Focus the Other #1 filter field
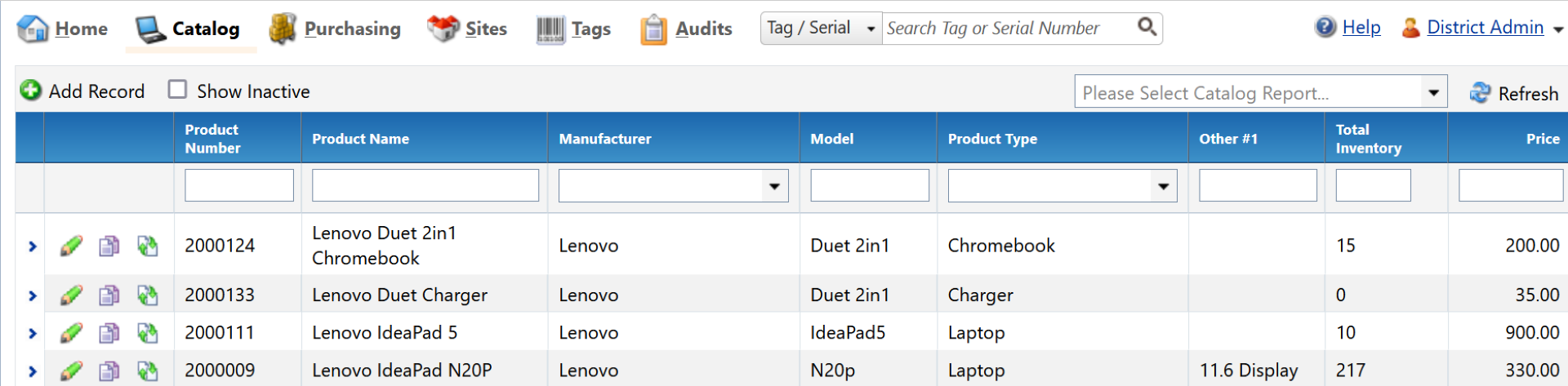 [1258, 185]
